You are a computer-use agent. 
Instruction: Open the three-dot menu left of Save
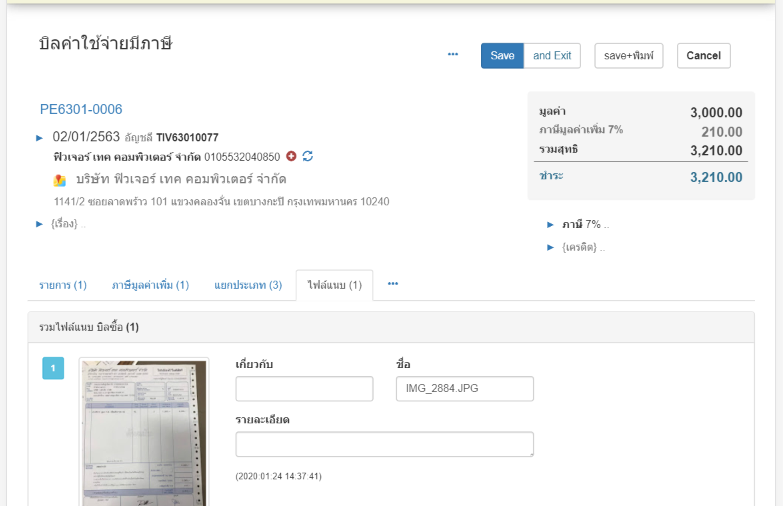(453, 55)
